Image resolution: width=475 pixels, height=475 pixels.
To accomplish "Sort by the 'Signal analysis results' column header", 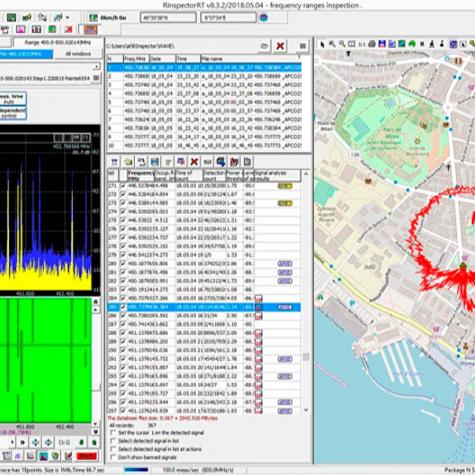I will (277, 176).
